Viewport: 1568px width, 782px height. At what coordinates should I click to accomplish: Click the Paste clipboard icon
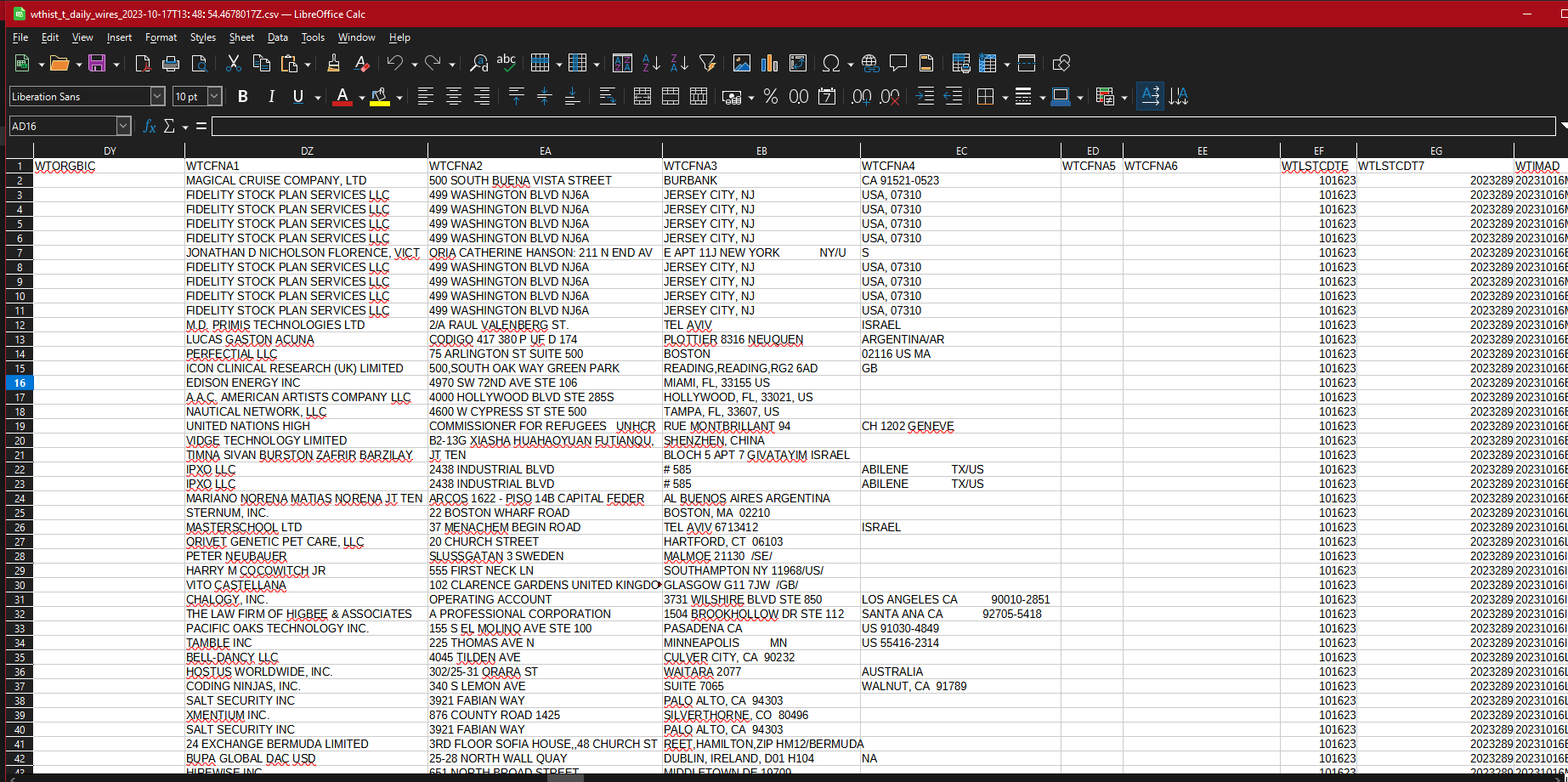(x=290, y=63)
